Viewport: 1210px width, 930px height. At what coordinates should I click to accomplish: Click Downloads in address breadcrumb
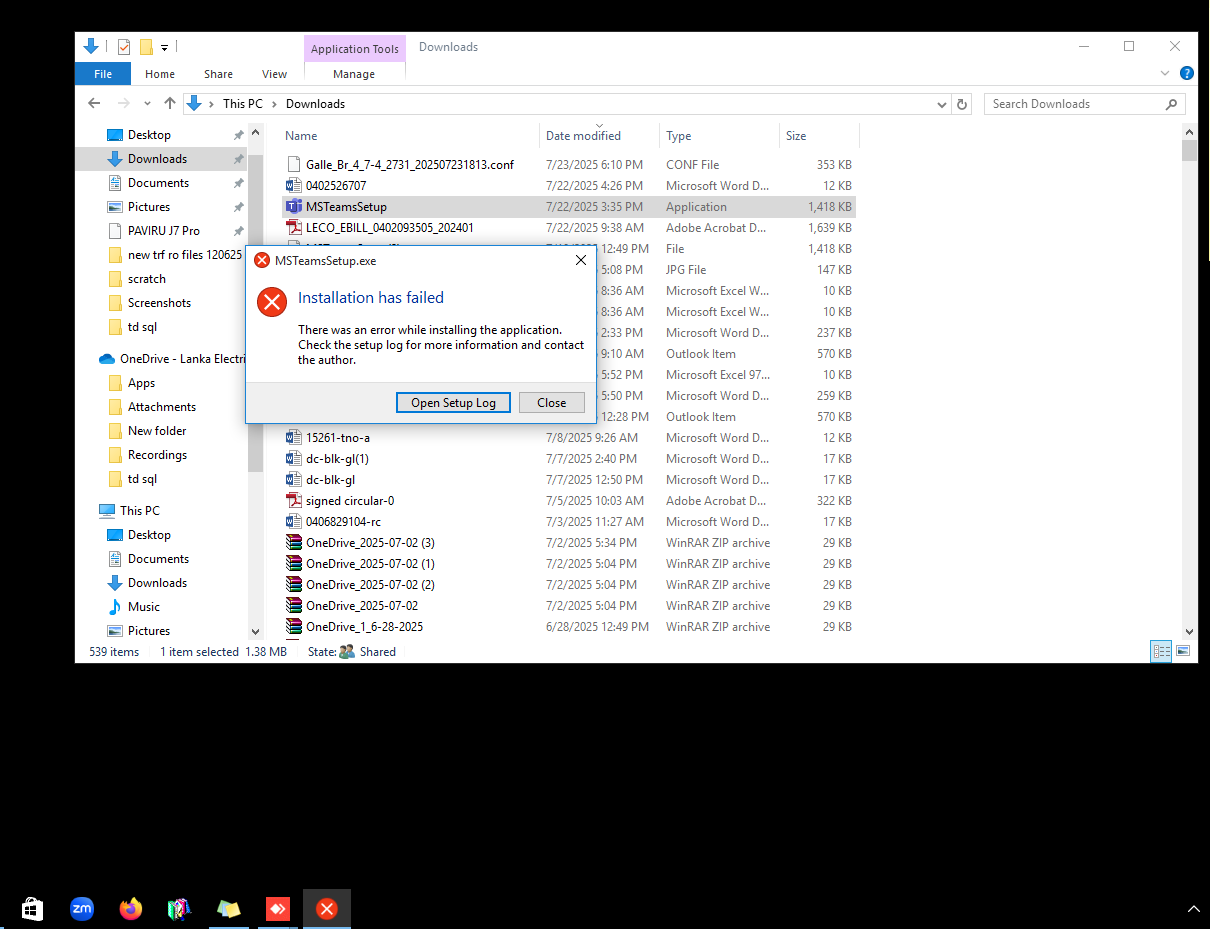click(315, 104)
